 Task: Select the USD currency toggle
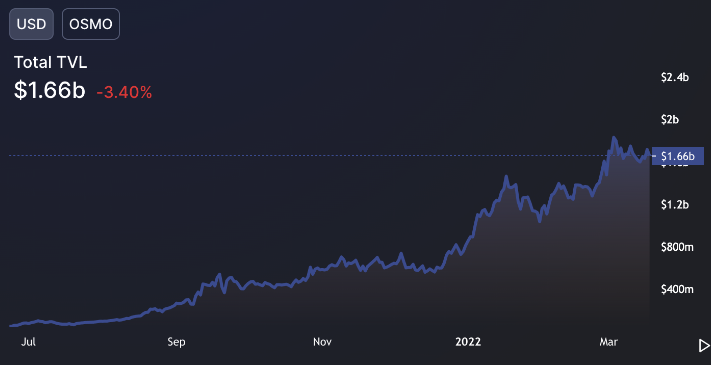[x=31, y=24]
